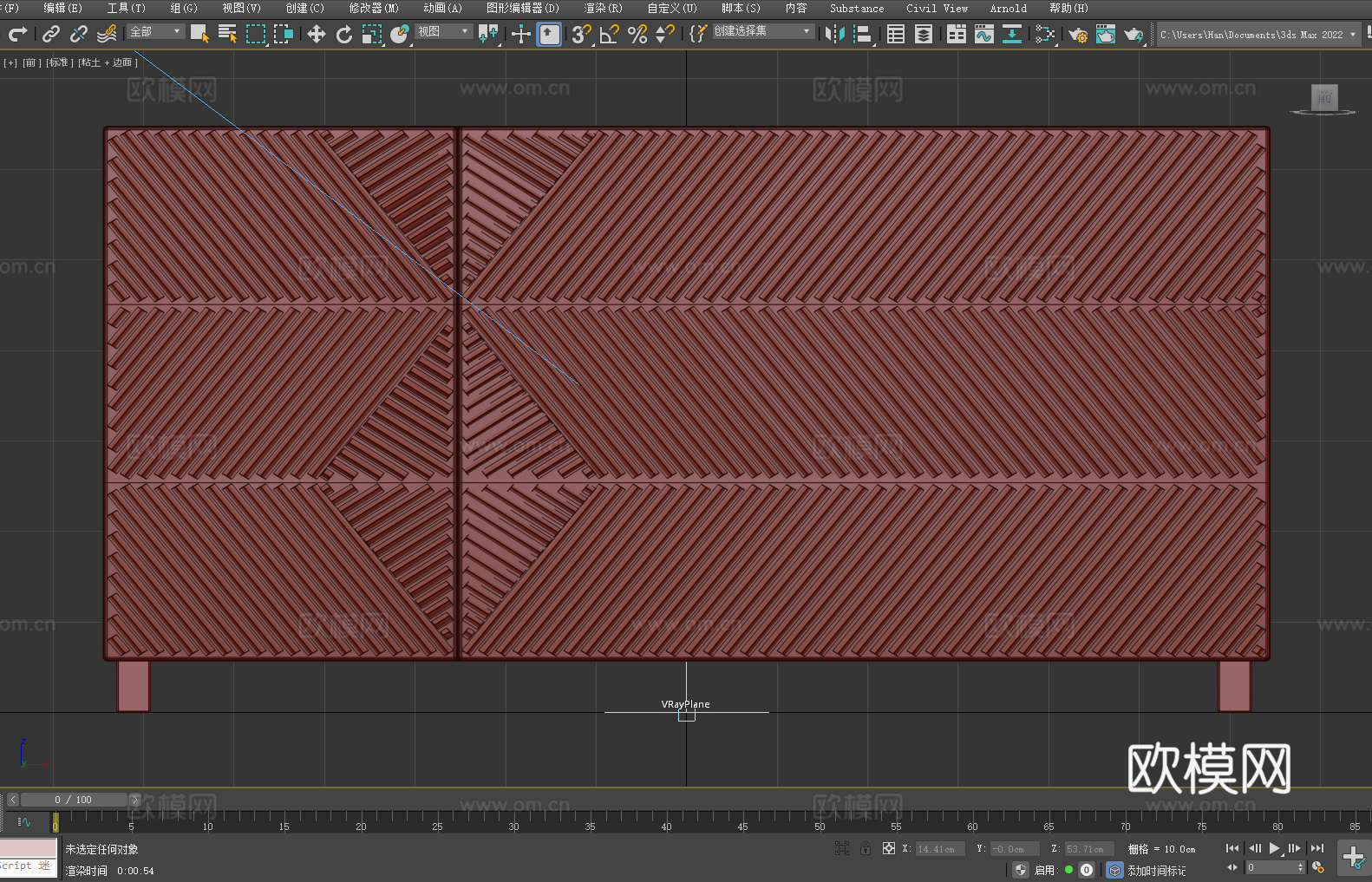This screenshot has width=1372, height=882.
Task: Toggle 3D Snaps
Action: [582, 34]
